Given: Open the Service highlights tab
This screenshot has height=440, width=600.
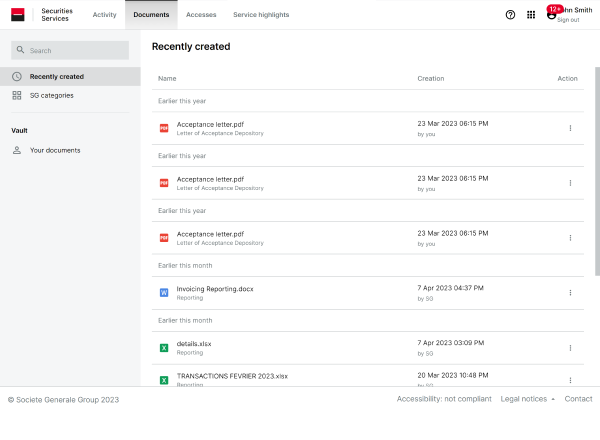Looking at the screenshot, I should click(261, 15).
